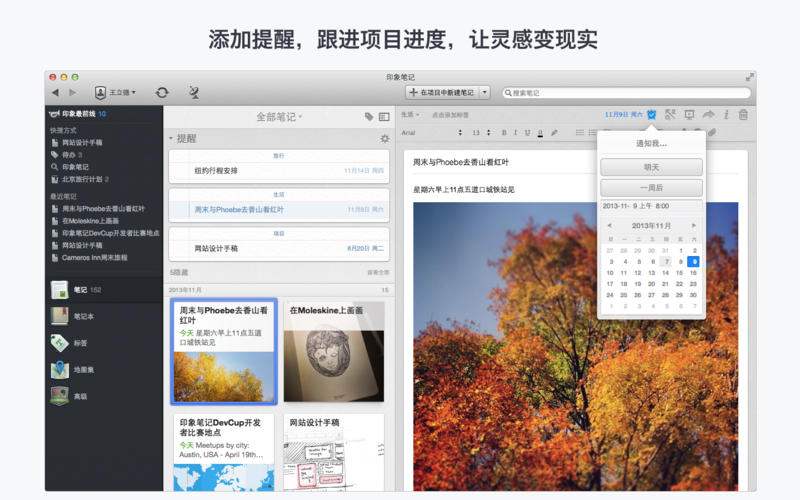The height and width of the screenshot is (500, 800).
Task: Click the 搜索笔记 search field
Action: click(x=625, y=92)
